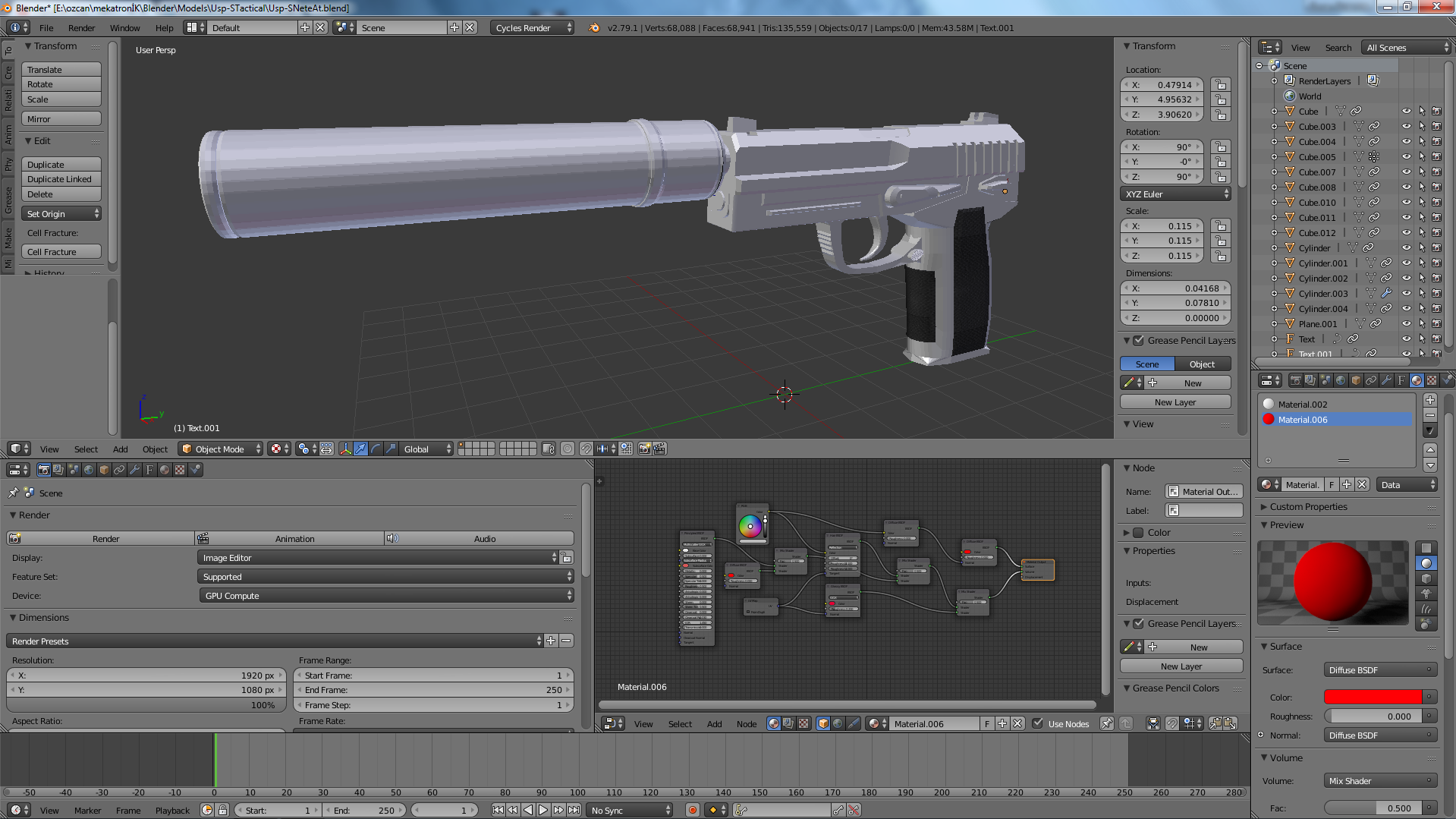Click the red diffuse Color swatch
Viewport: 1456px width, 819px height.
(1373, 698)
